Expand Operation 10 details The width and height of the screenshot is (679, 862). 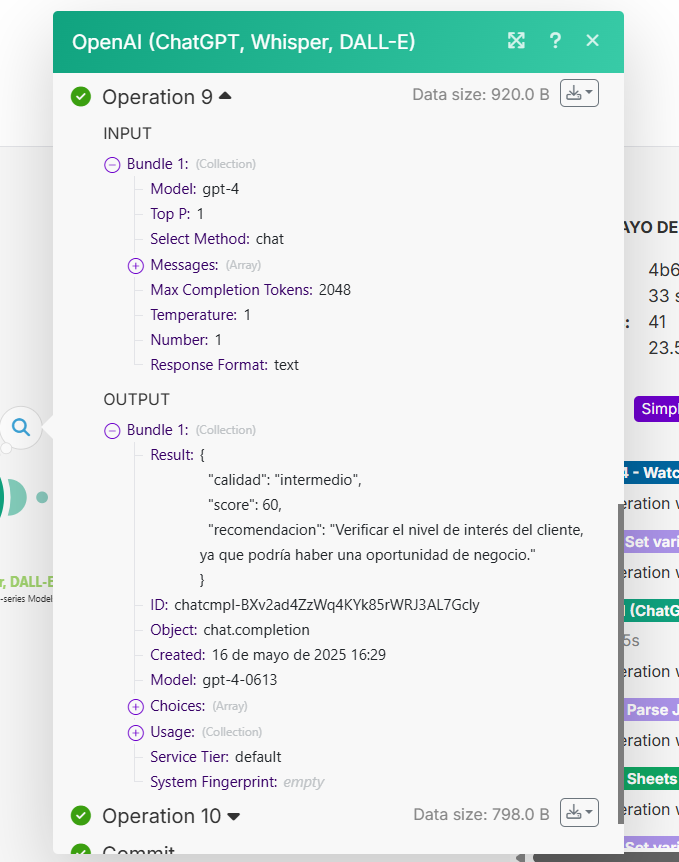point(234,816)
